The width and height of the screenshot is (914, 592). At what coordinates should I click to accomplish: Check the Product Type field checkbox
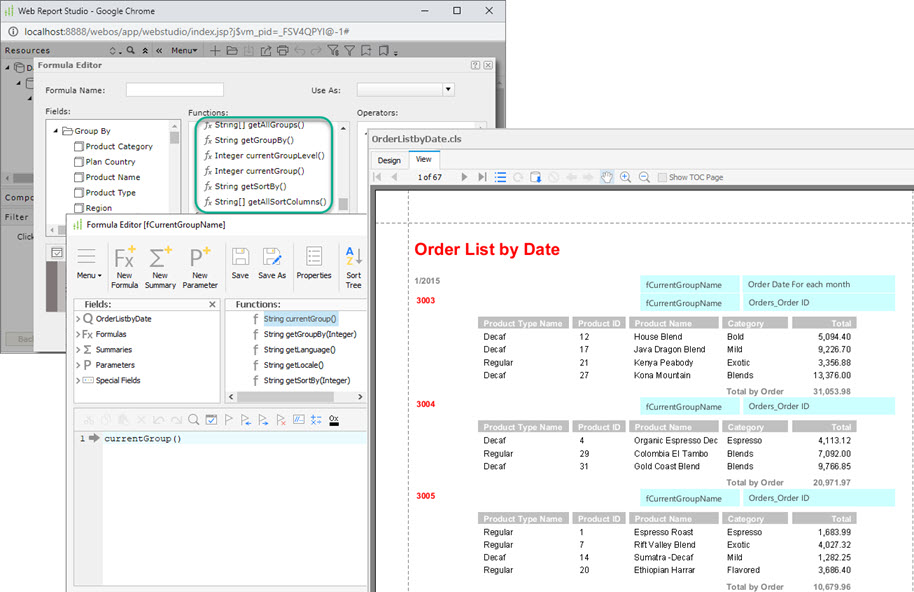79,192
